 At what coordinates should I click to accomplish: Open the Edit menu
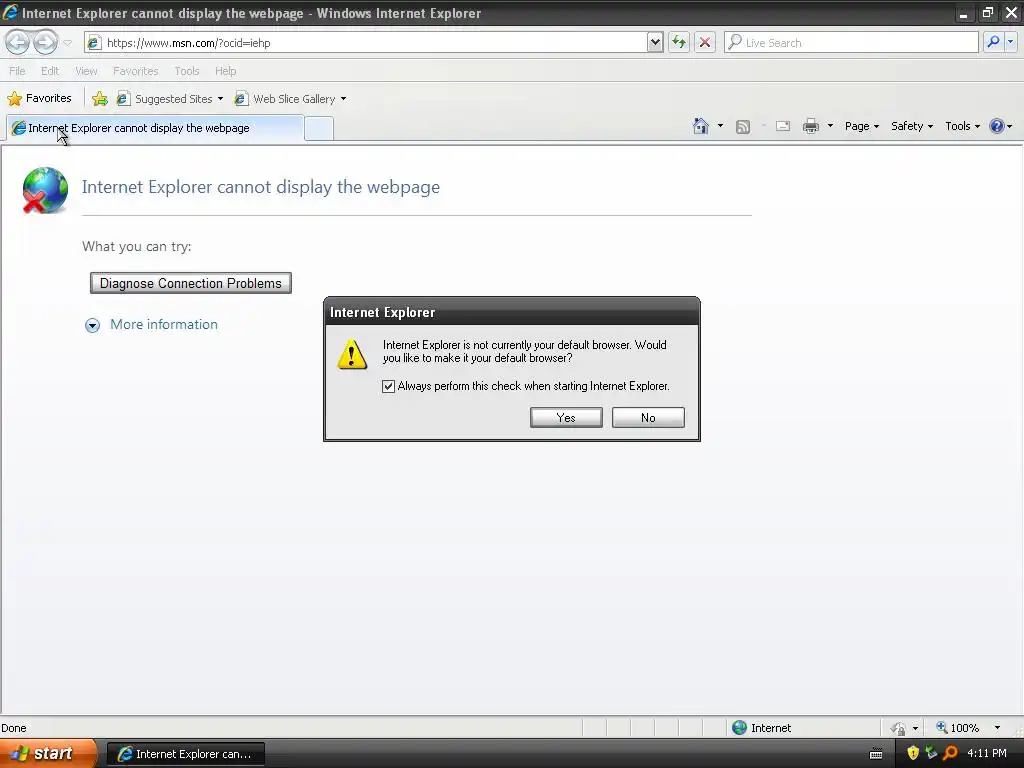(x=50, y=71)
